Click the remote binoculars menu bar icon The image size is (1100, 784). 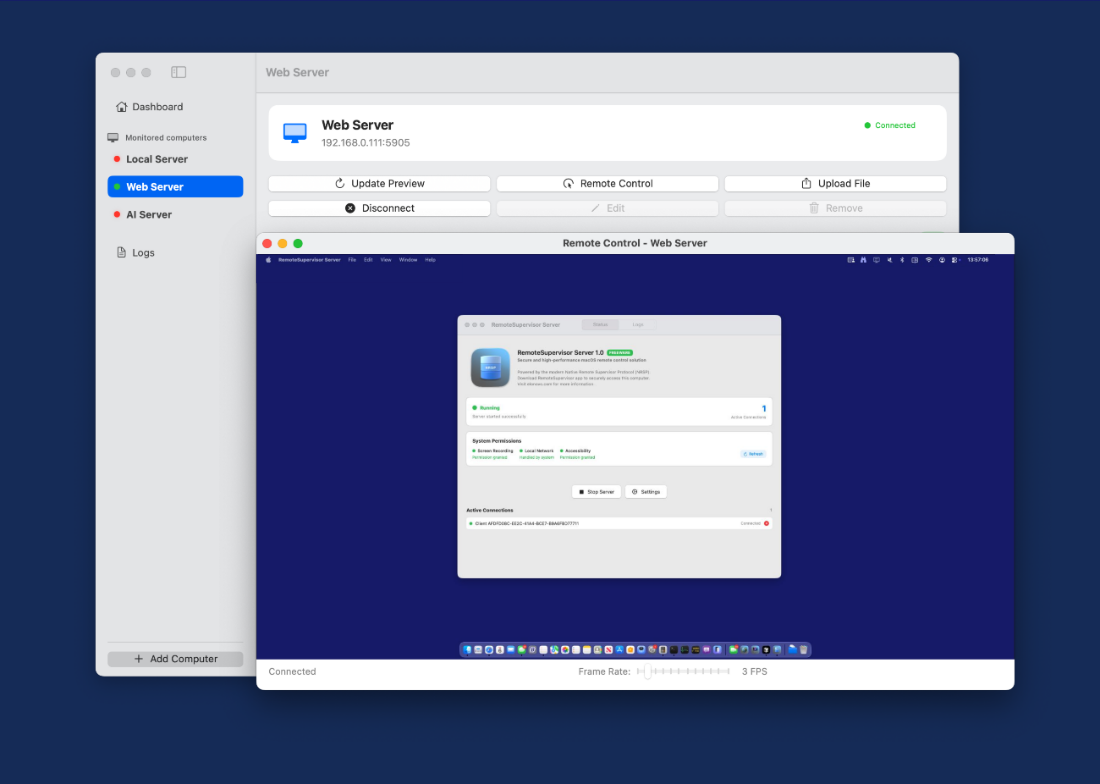click(x=864, y=260)
